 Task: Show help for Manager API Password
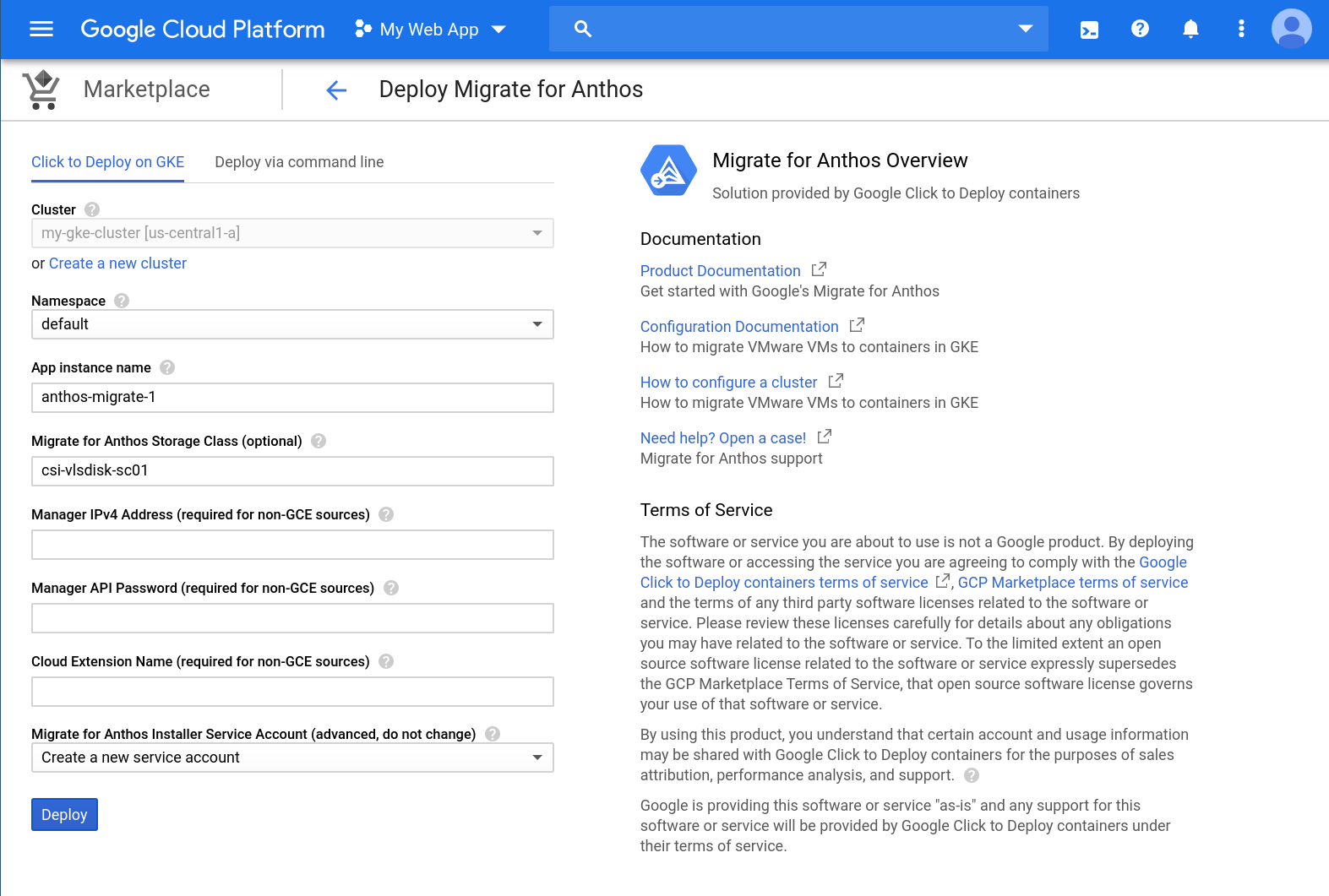tap(390, 588)
